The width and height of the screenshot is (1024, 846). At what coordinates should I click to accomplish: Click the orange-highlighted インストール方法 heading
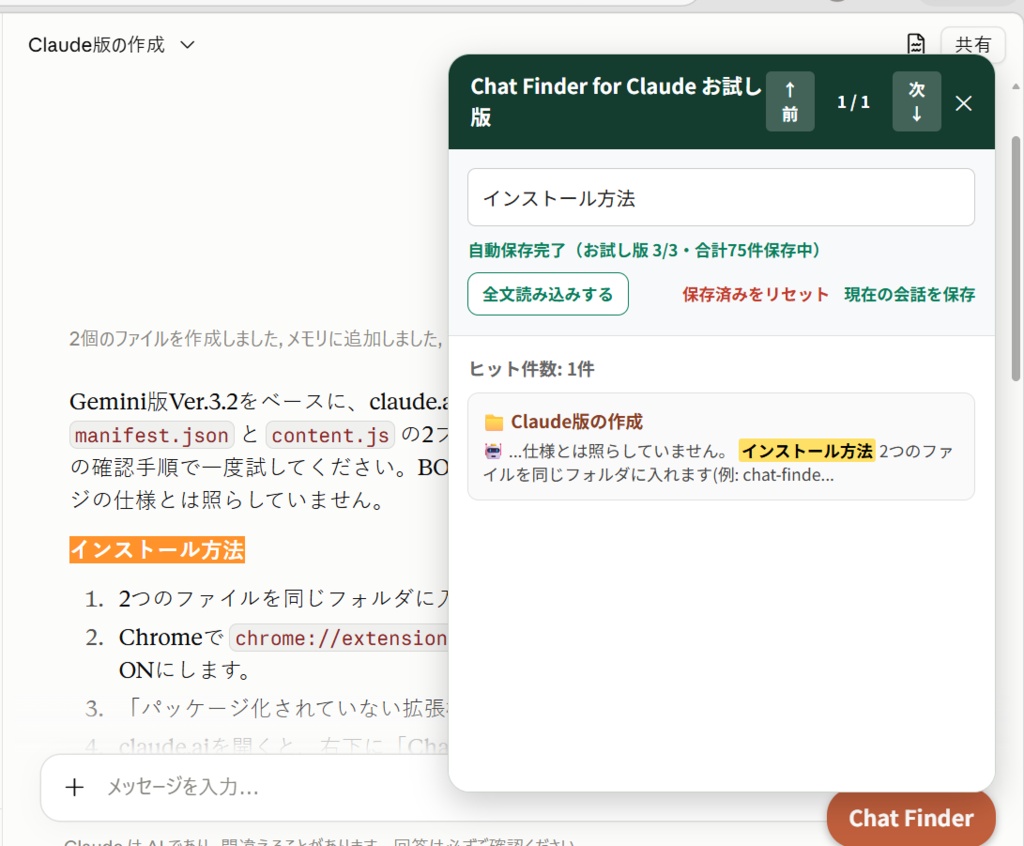pyautogui.click(x=157, y=549)
